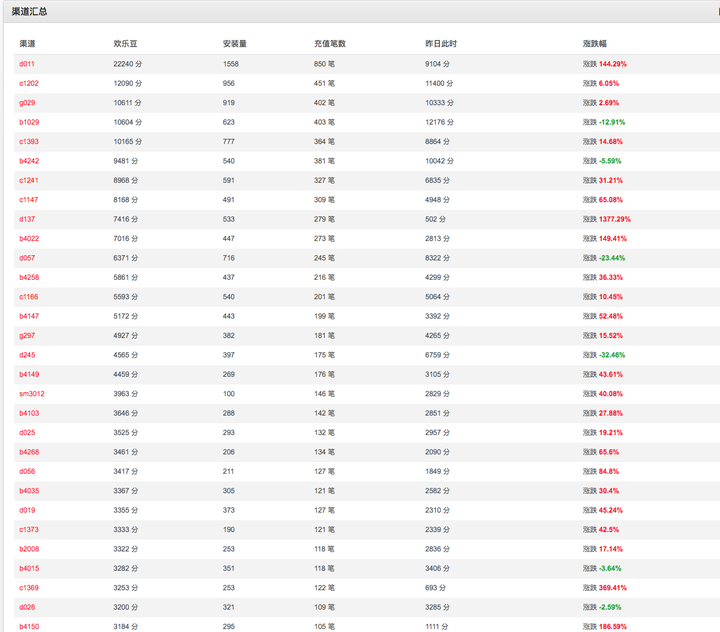Open channel link d019
Image resolution: width=720 pixels, height=632 pixels.
[x=27, y=510]
